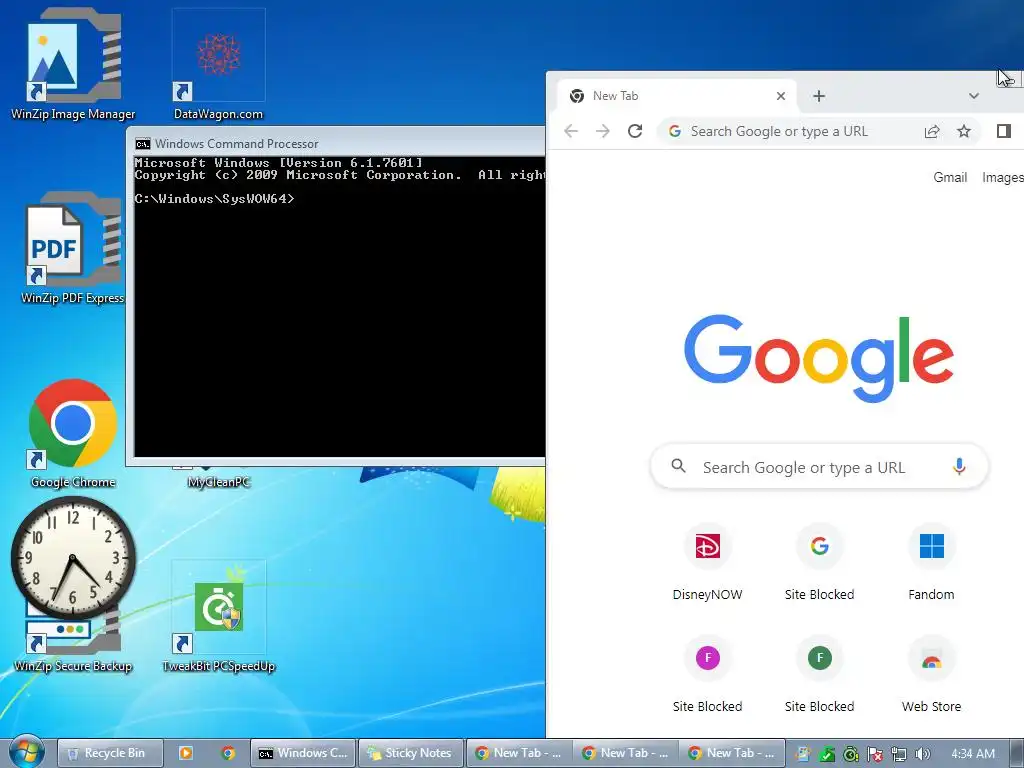The image size is (1024, 768).
Task: Select the New Tab tab in Chrome
Action: 676,96
